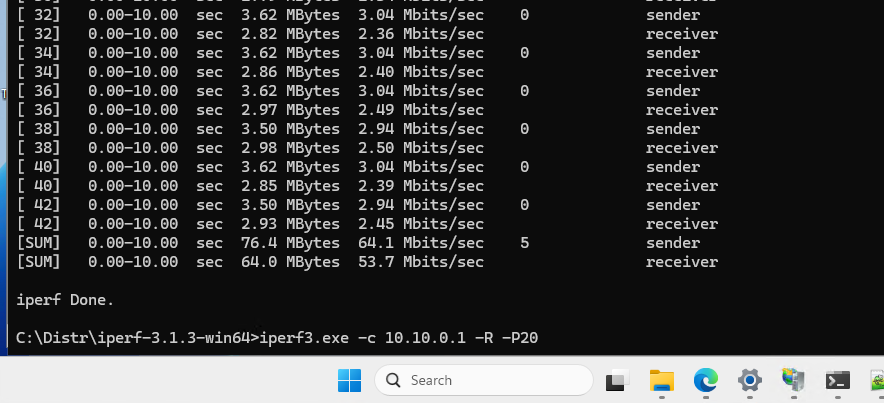Image resolution: width=884 pixels, height=403 pixels.
Task: Open the Settings gear app in taskbar
Action: pyautogui.click(x=750, y=380)
